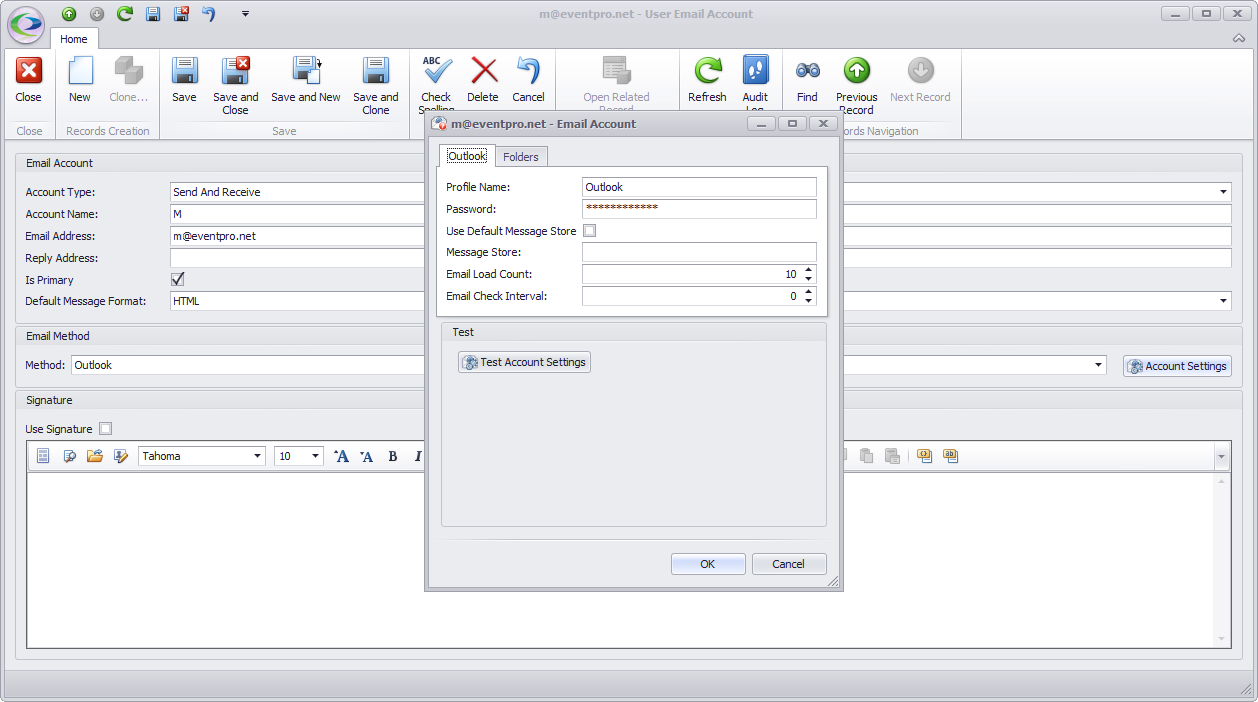This screenshot has height=702, width=1258.
Task: Expand the signature toolbar overflow arrow
Action: (x=1221, y=457)
